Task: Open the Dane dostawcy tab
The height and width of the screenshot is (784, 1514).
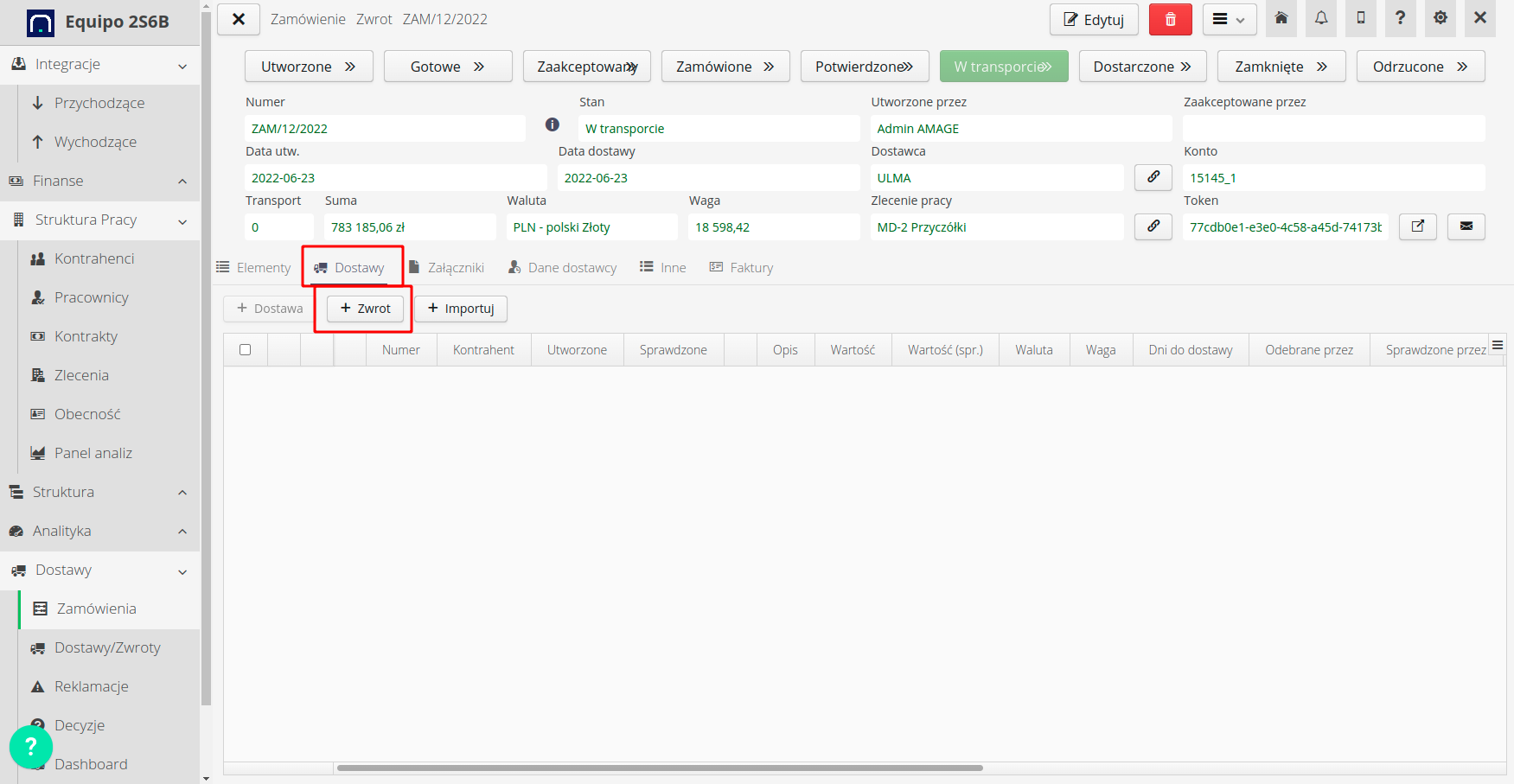Action: (x=562, y=267)
